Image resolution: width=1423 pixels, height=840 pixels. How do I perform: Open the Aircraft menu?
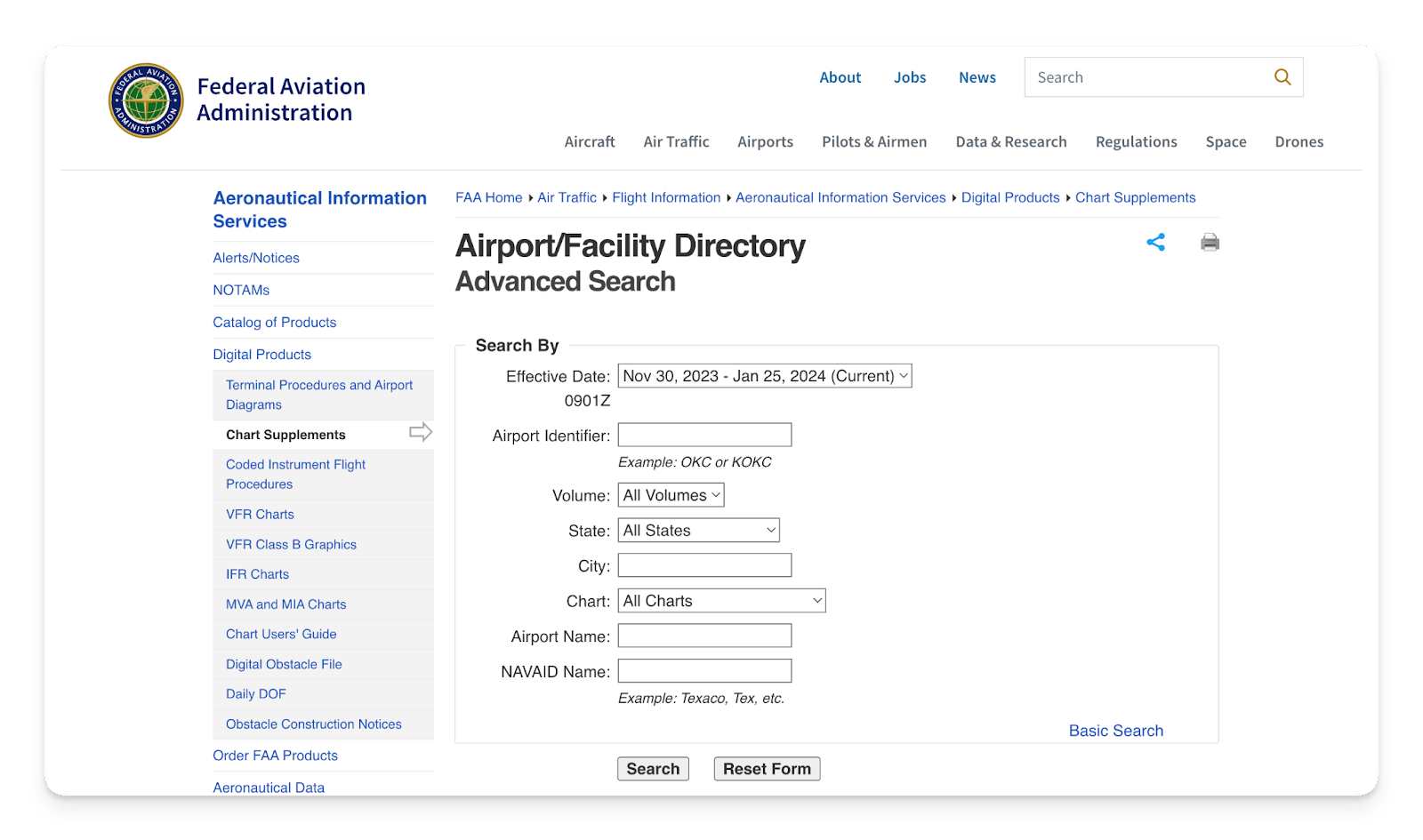[x=590, y=142]
